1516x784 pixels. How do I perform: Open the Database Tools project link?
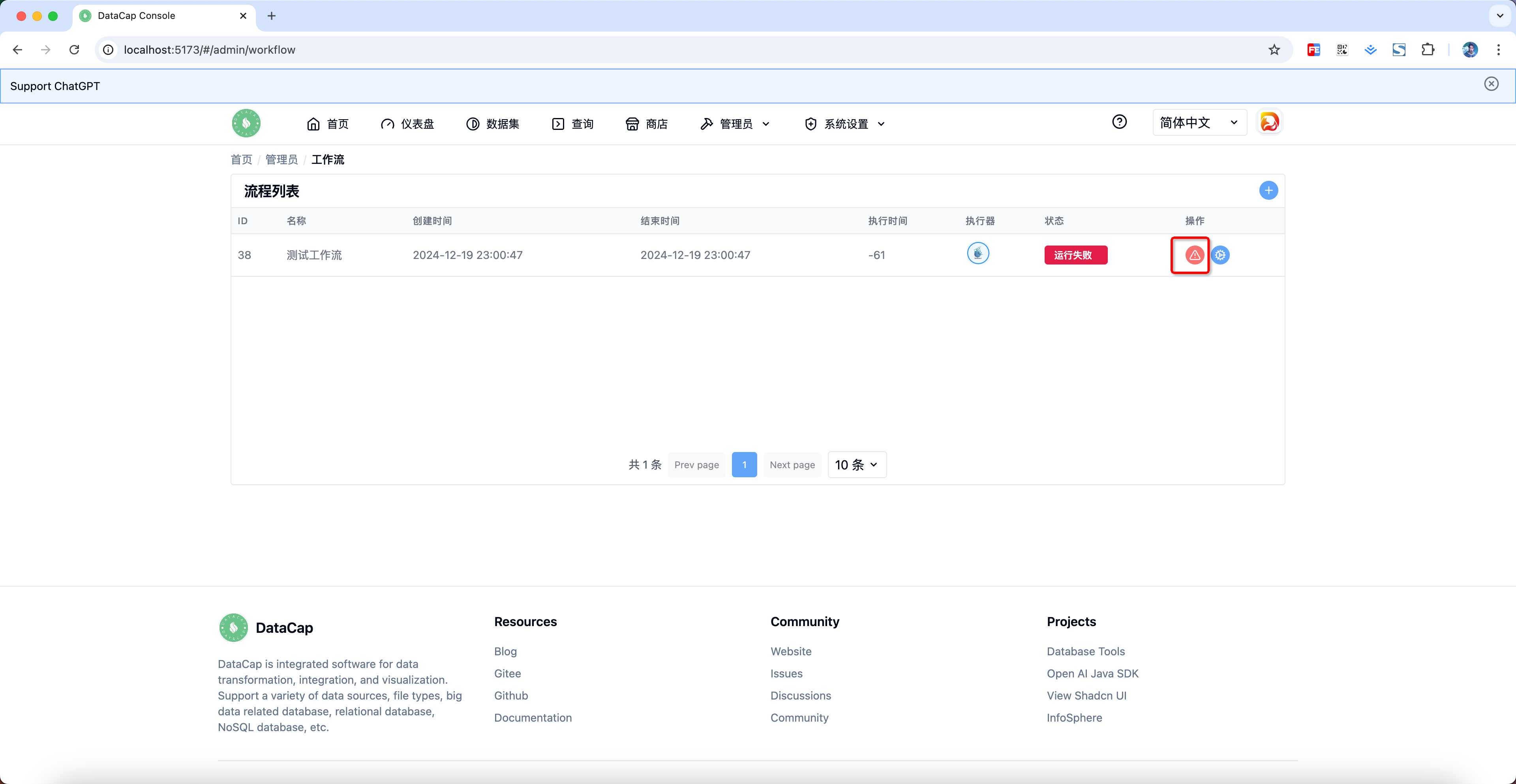[x=1085, y=651]
